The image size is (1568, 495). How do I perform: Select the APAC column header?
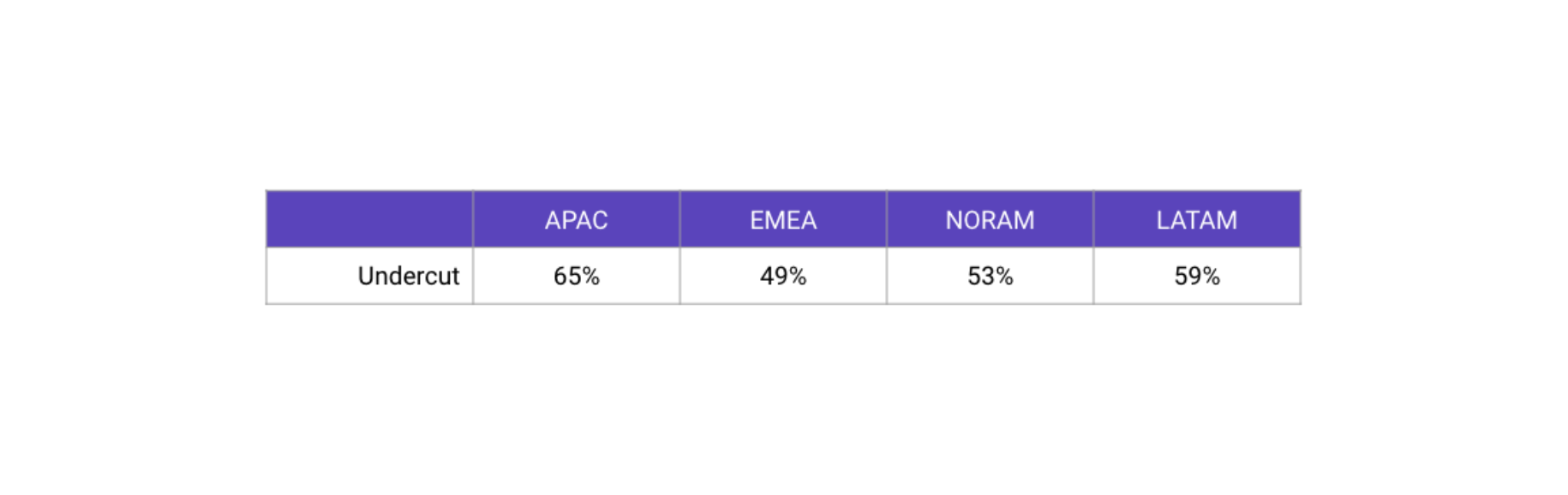pos(577,220)
